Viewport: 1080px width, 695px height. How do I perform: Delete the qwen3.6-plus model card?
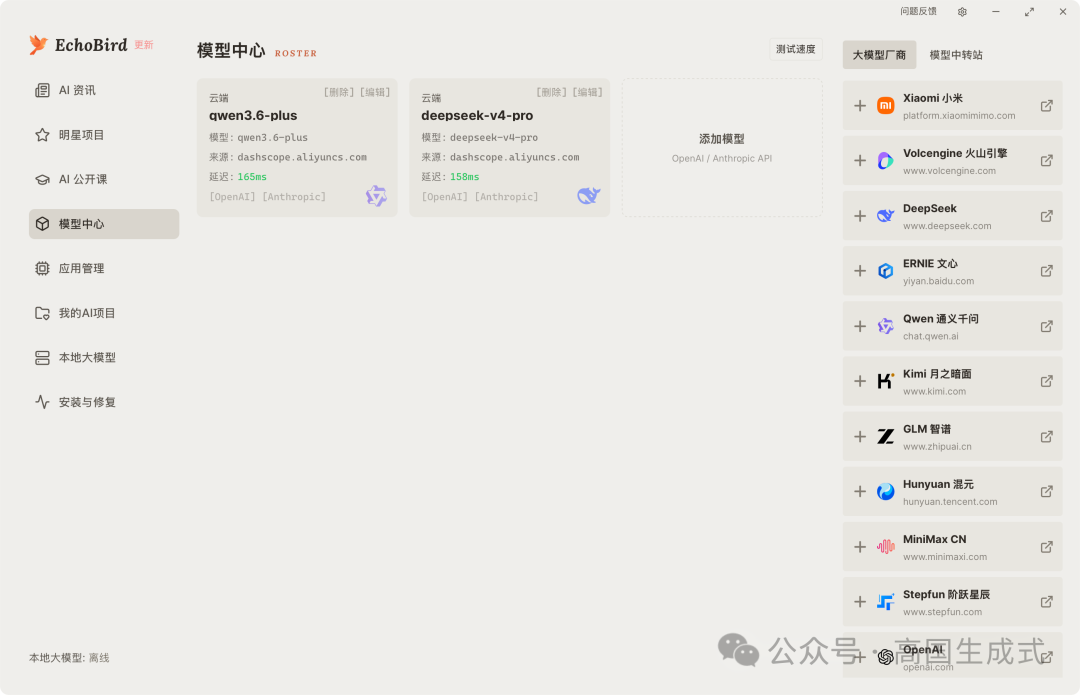click(x=339, y=92)
